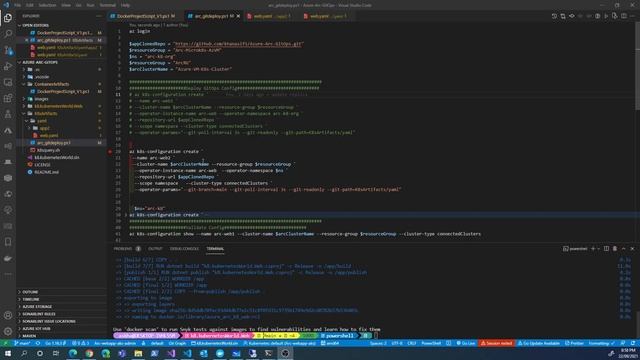Switch to the Debug Console tab
Screen dimensions: 640x360
pyautogui.click(x=184, y=249)
